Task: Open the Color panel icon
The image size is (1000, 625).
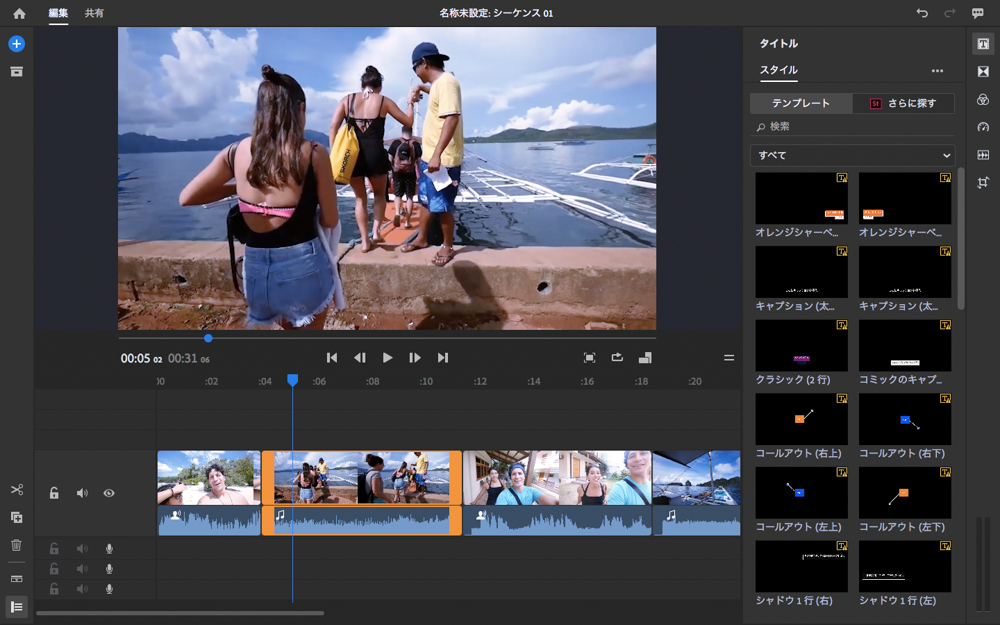Action: pyautogui.click(x=983, y=100)
